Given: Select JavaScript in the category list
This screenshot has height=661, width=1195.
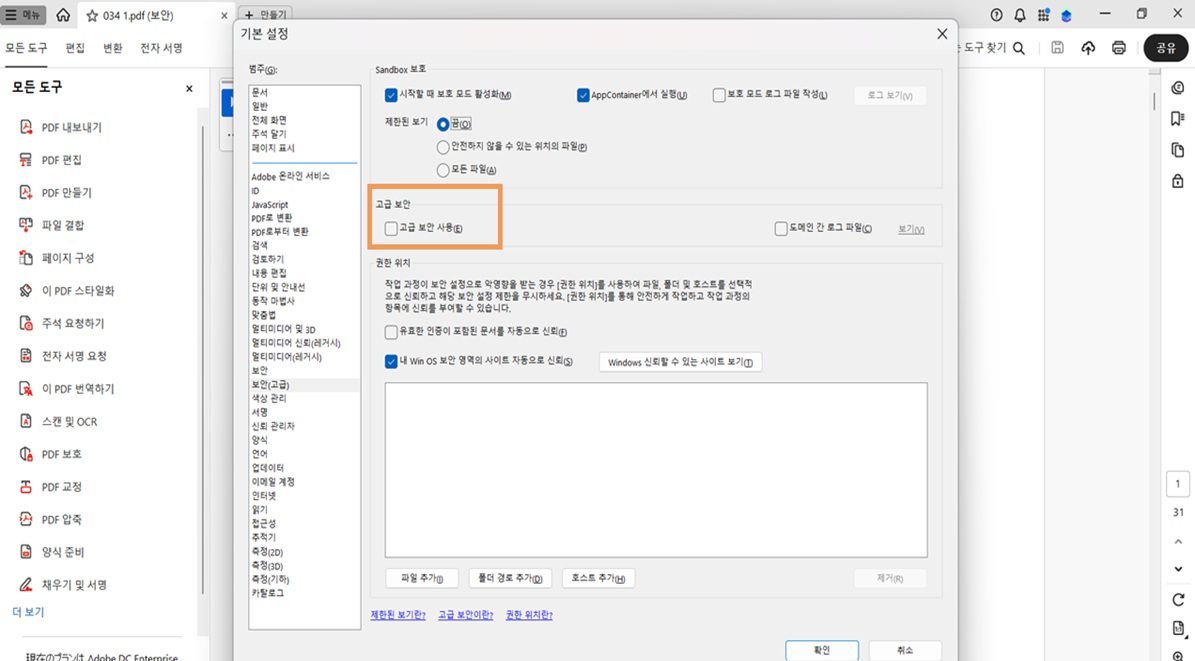Looking at the screenshot, I should pos(270,204).
